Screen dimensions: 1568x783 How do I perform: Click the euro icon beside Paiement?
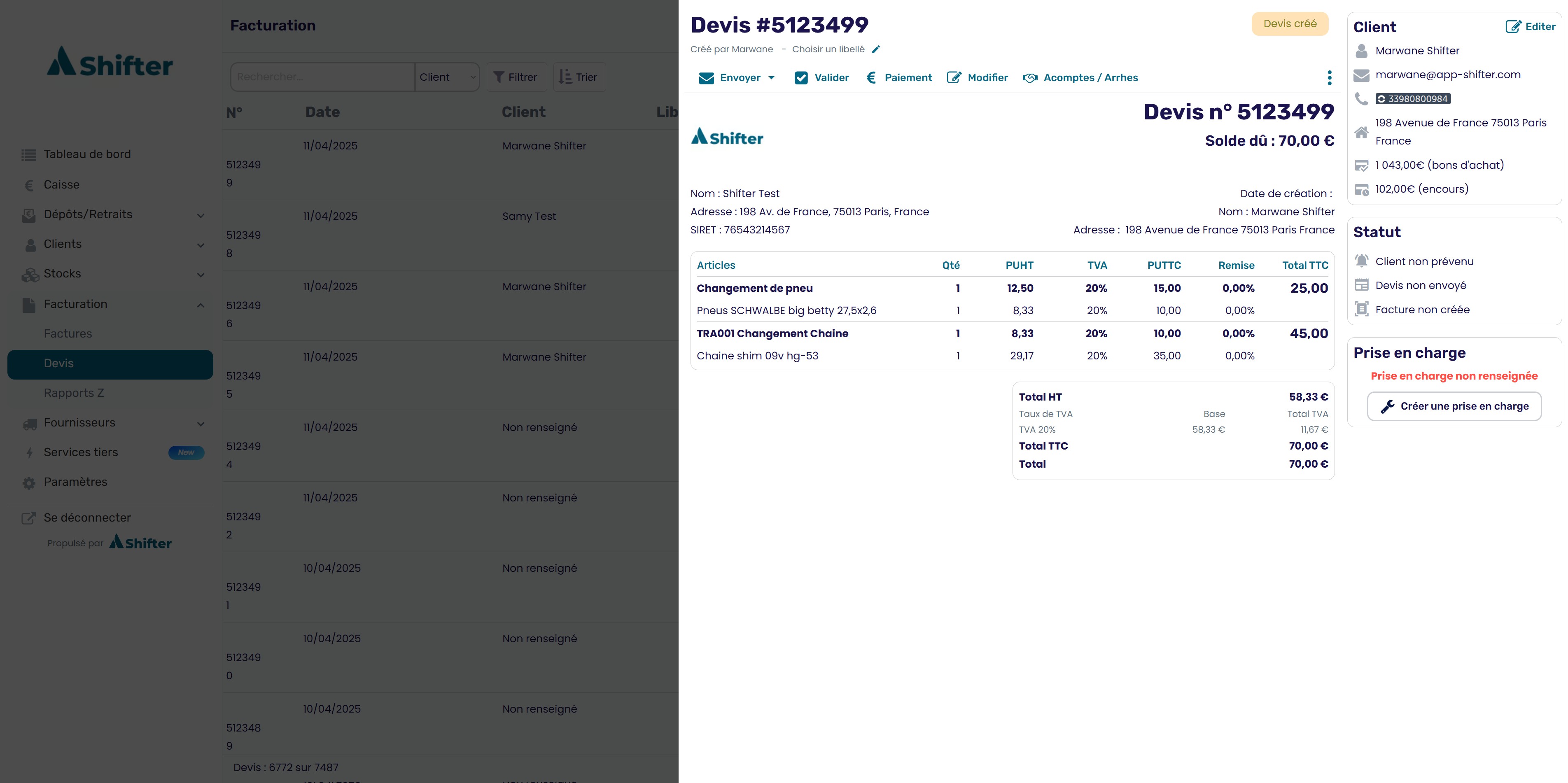coord(871,78)
